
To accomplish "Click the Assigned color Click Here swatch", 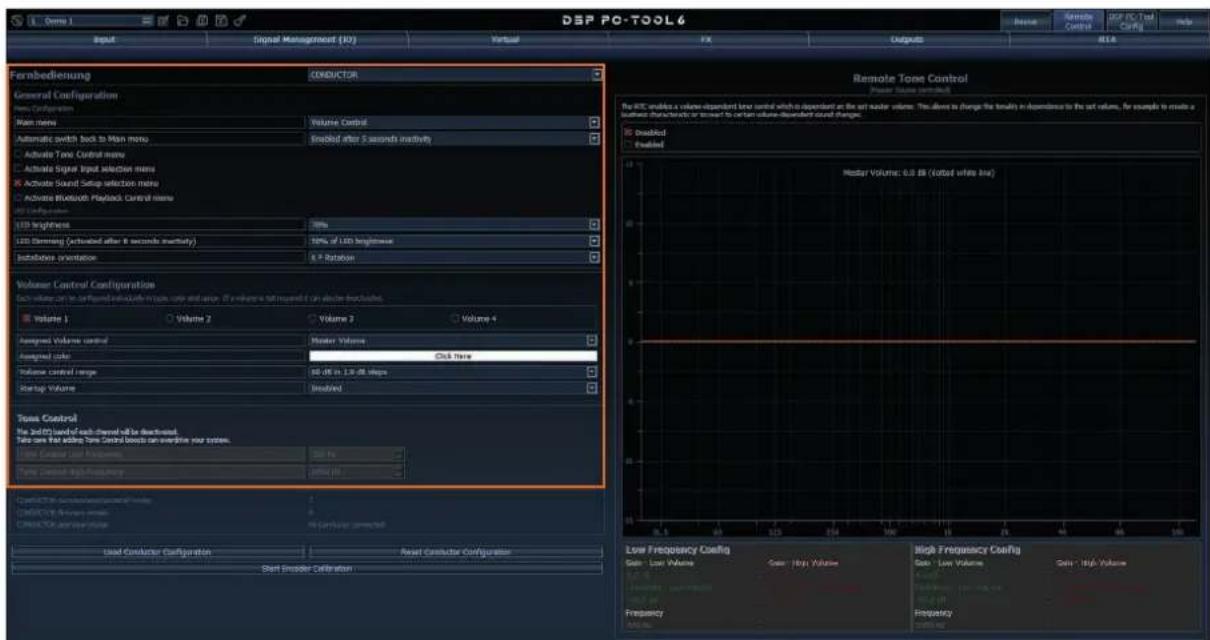I will pyautogui.click(x=452, y=355).
